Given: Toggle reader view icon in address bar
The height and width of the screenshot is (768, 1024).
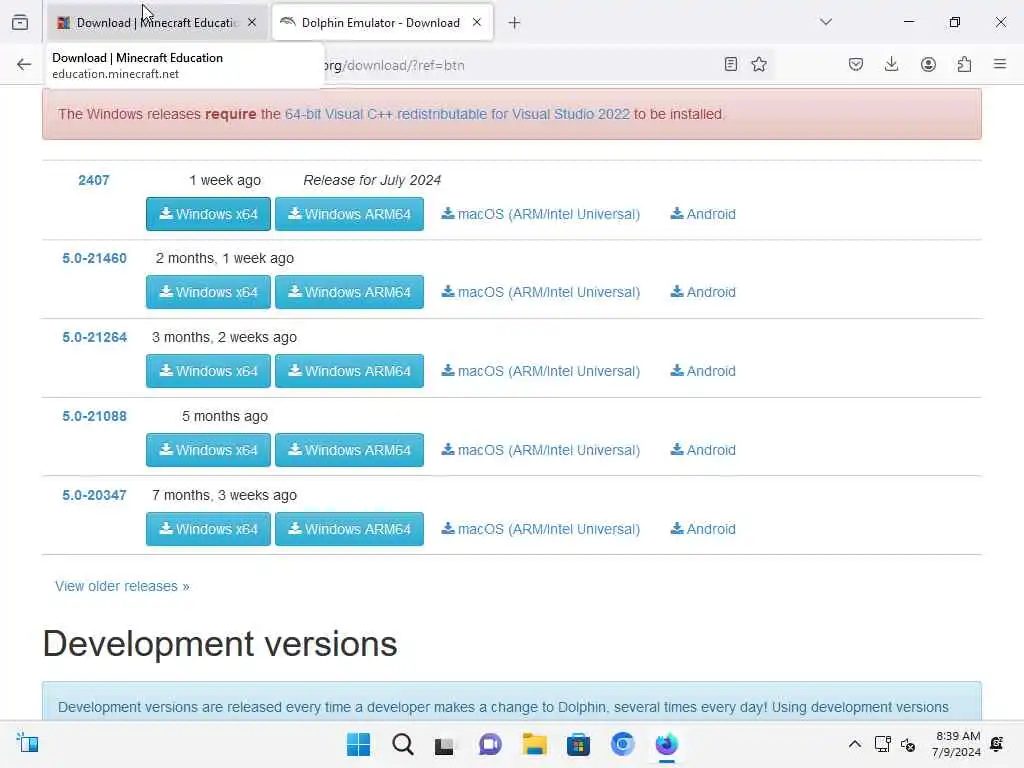Looking at the screenshot, I should 731,64.
